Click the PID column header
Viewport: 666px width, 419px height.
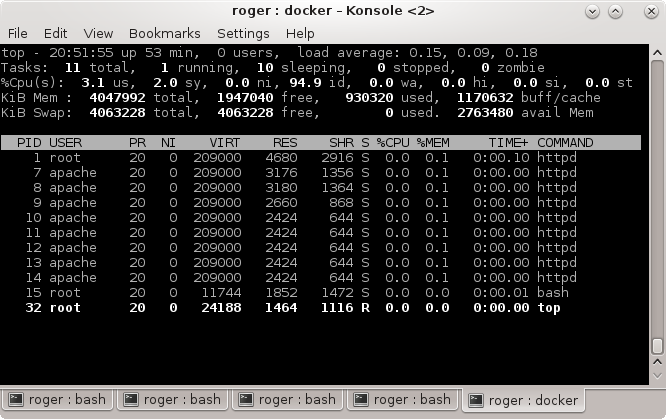[x=29, y=143]
